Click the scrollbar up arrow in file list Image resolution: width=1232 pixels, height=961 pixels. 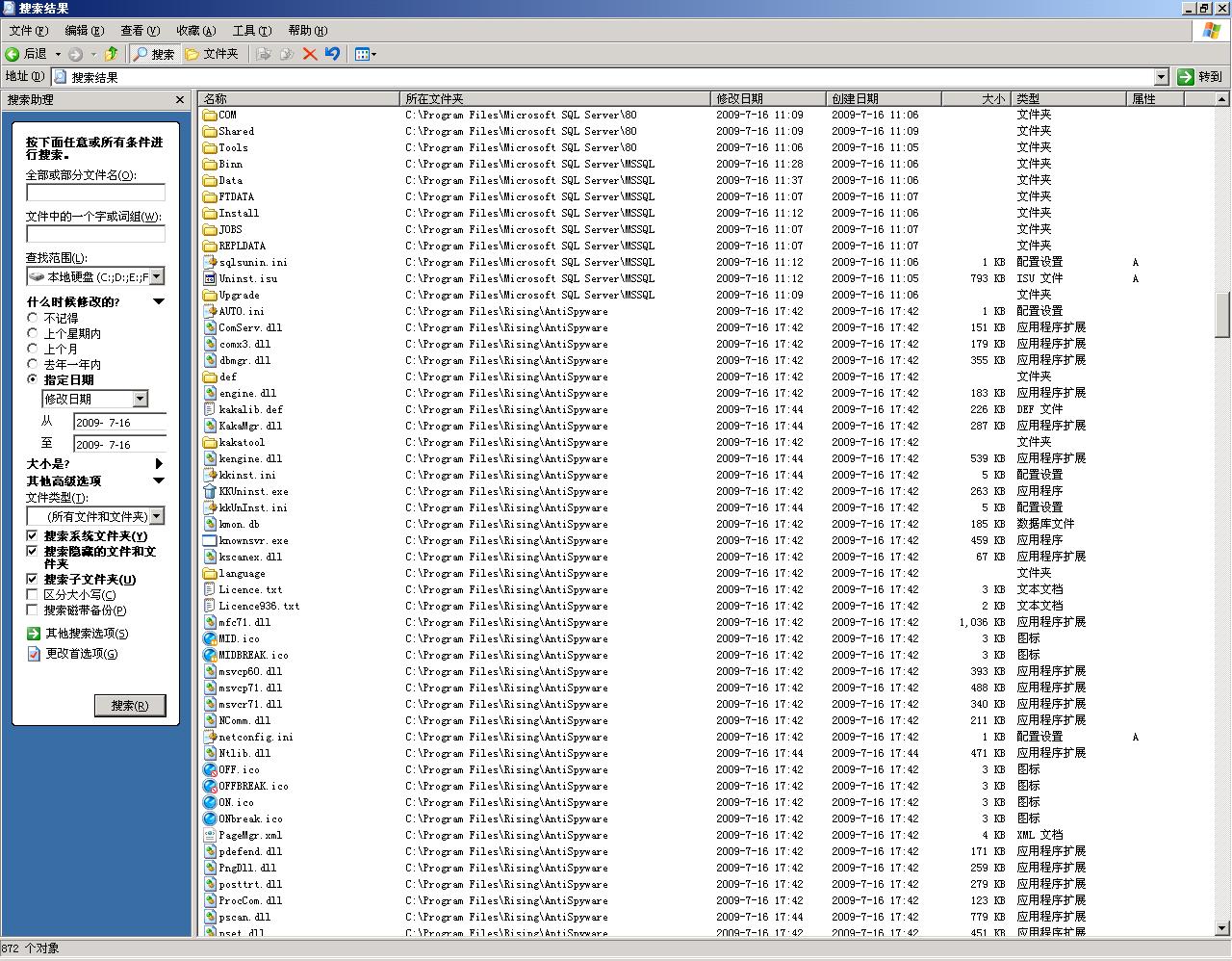1222,98
